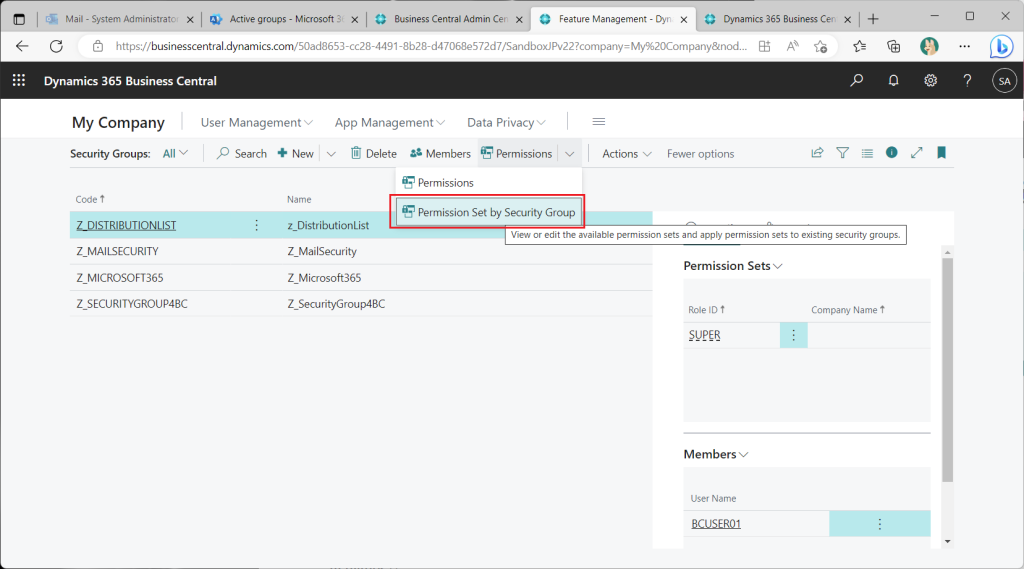Click Delete in the action bar

(x=373, y=154)
